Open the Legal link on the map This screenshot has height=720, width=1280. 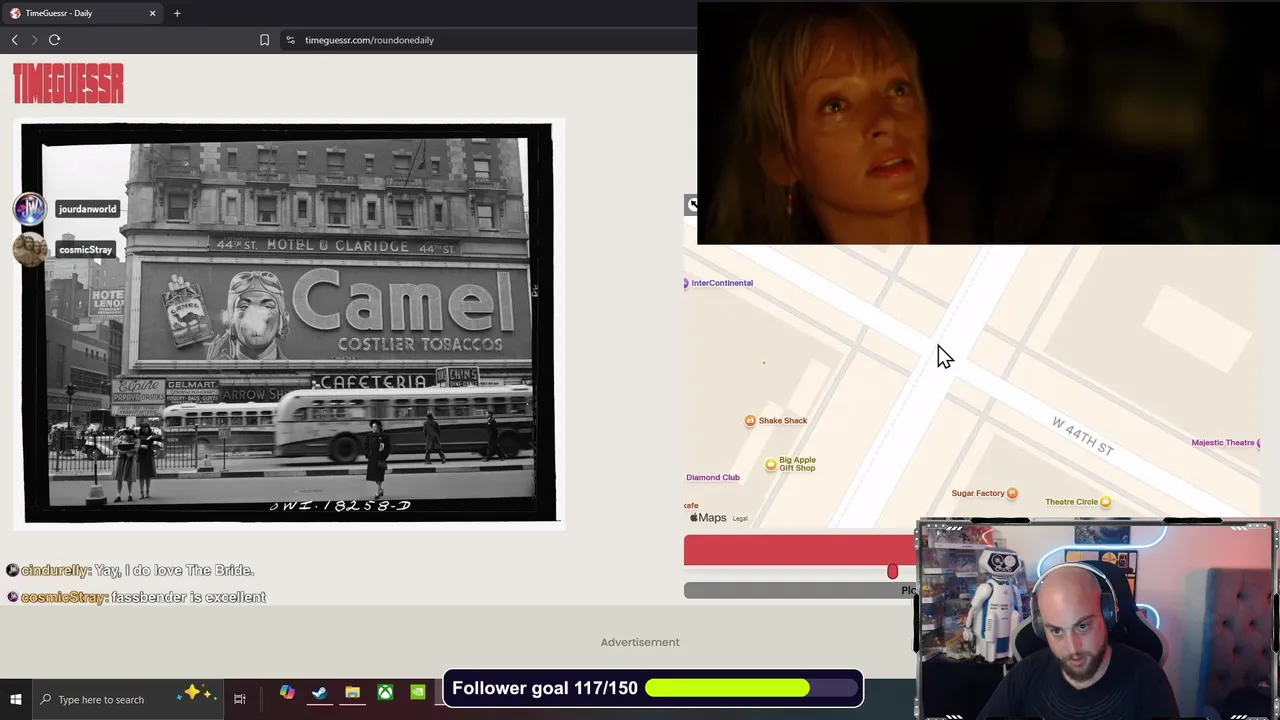[x=740, y=518]
